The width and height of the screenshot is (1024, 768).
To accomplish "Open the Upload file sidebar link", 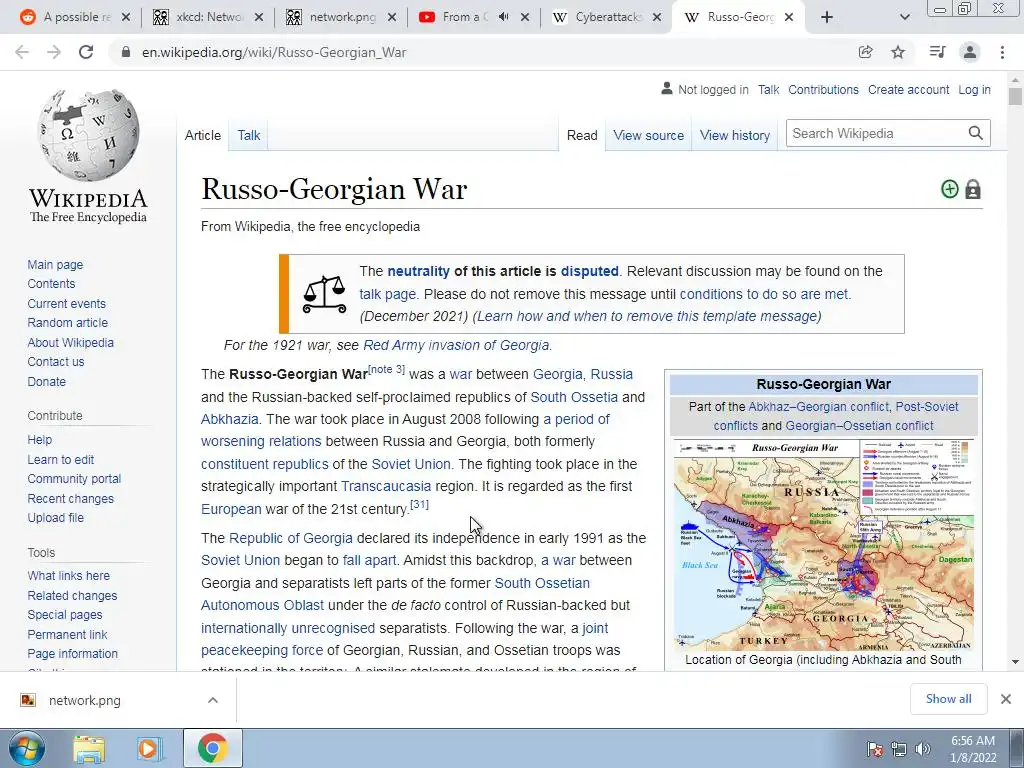I will point(56,517).
